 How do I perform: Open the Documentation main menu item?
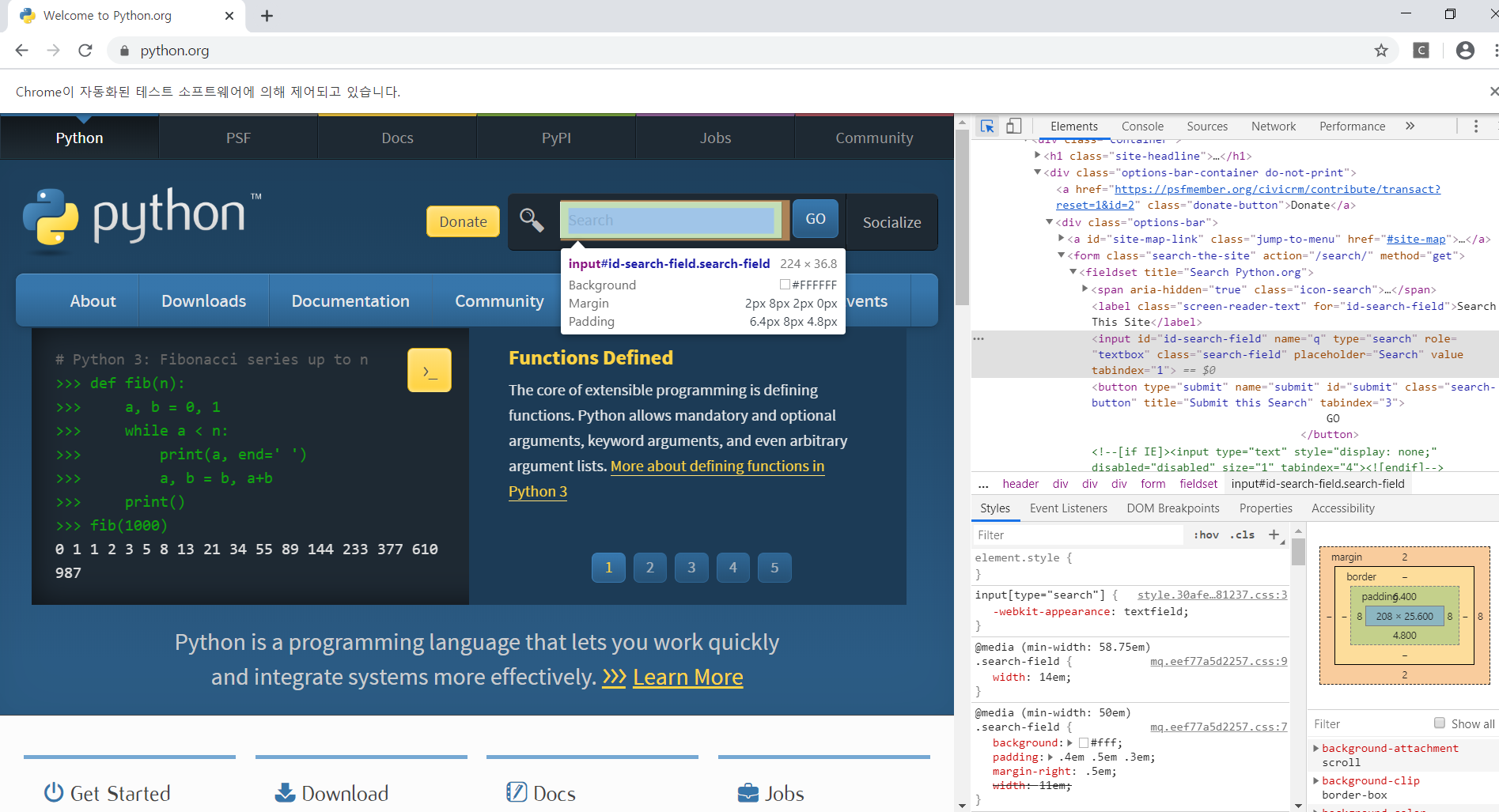pyautogui.click(x=350, y=301)
